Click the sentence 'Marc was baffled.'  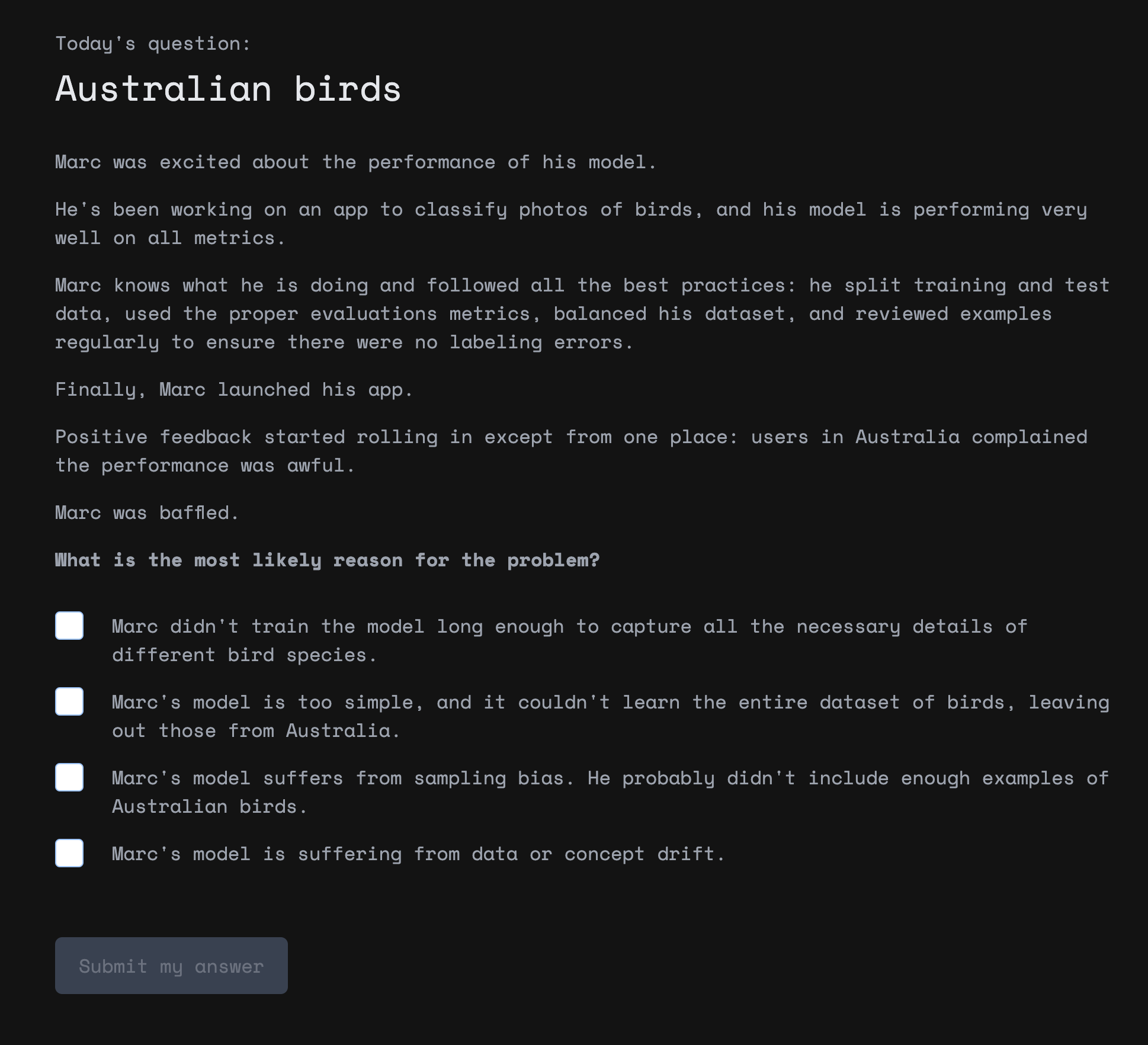click(147, 512)
